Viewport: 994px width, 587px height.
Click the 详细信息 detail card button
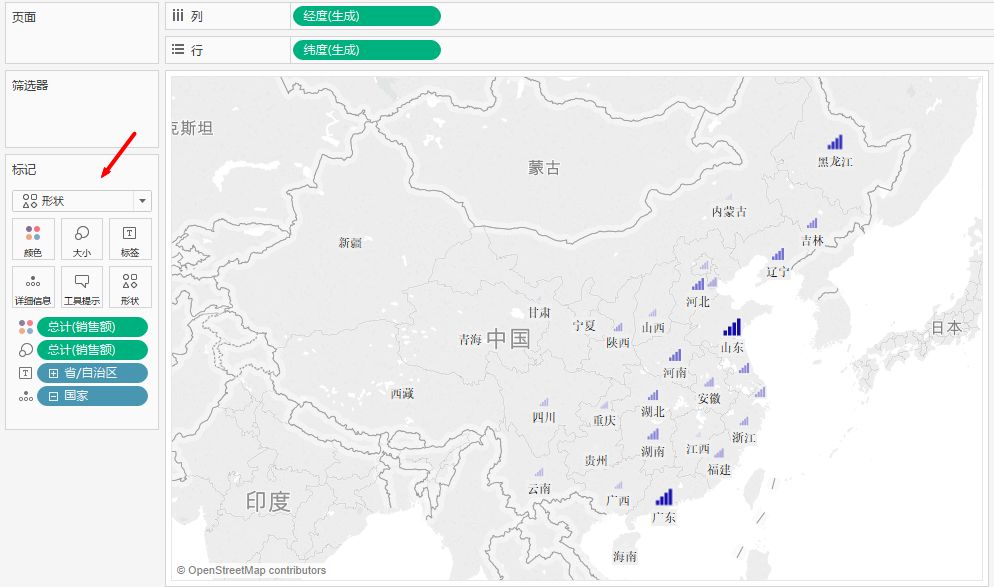(33, 287)
